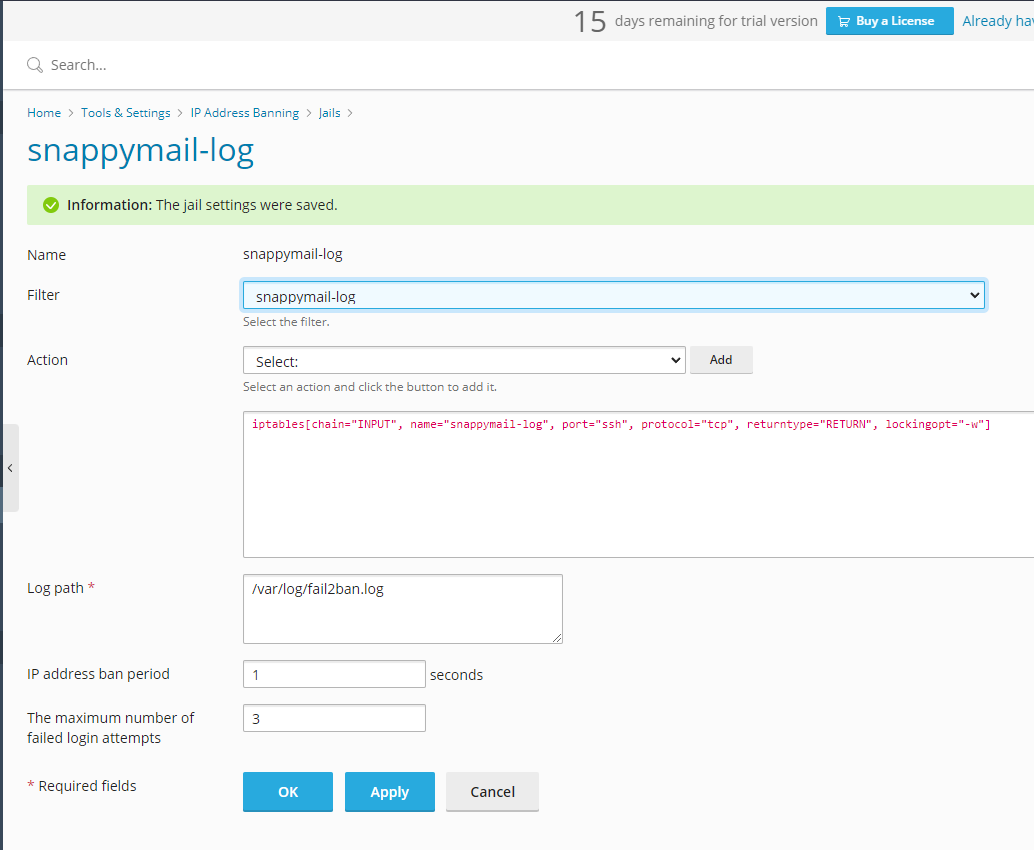Click the '15 days remaining' trial text
Screen dimensions: 1034x850
(696, 21)
